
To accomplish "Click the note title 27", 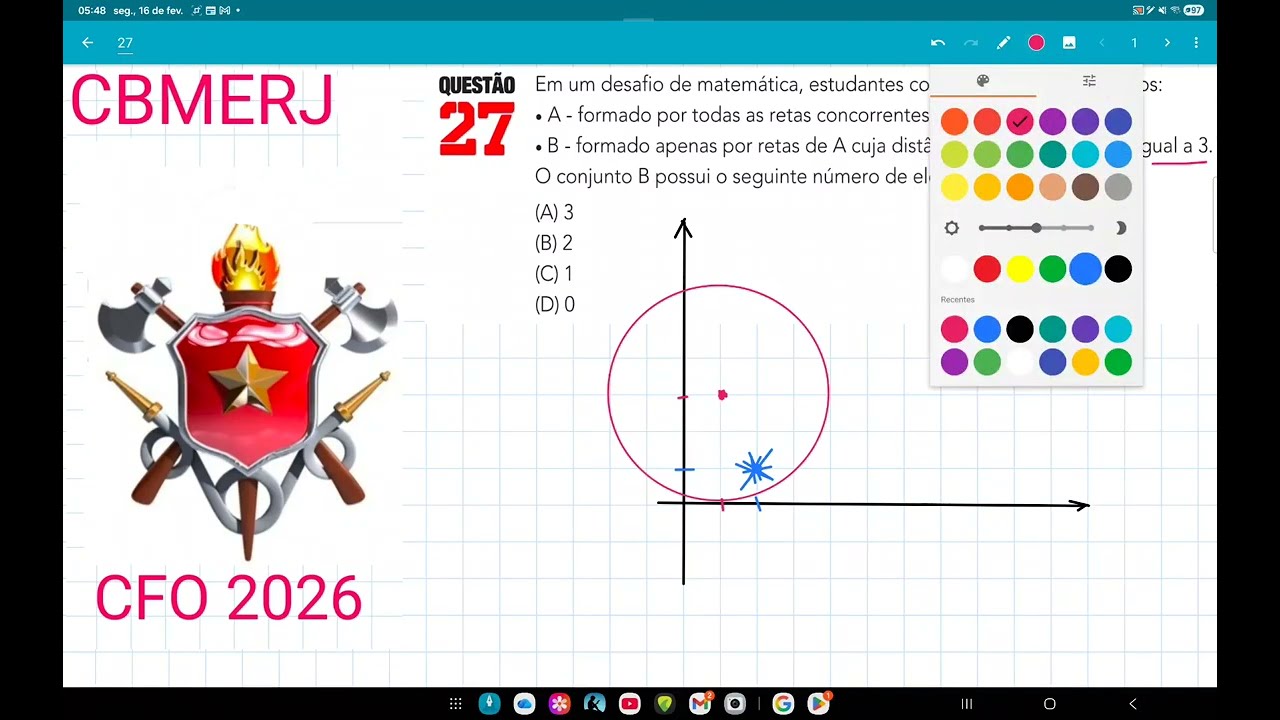I will 125,43.
